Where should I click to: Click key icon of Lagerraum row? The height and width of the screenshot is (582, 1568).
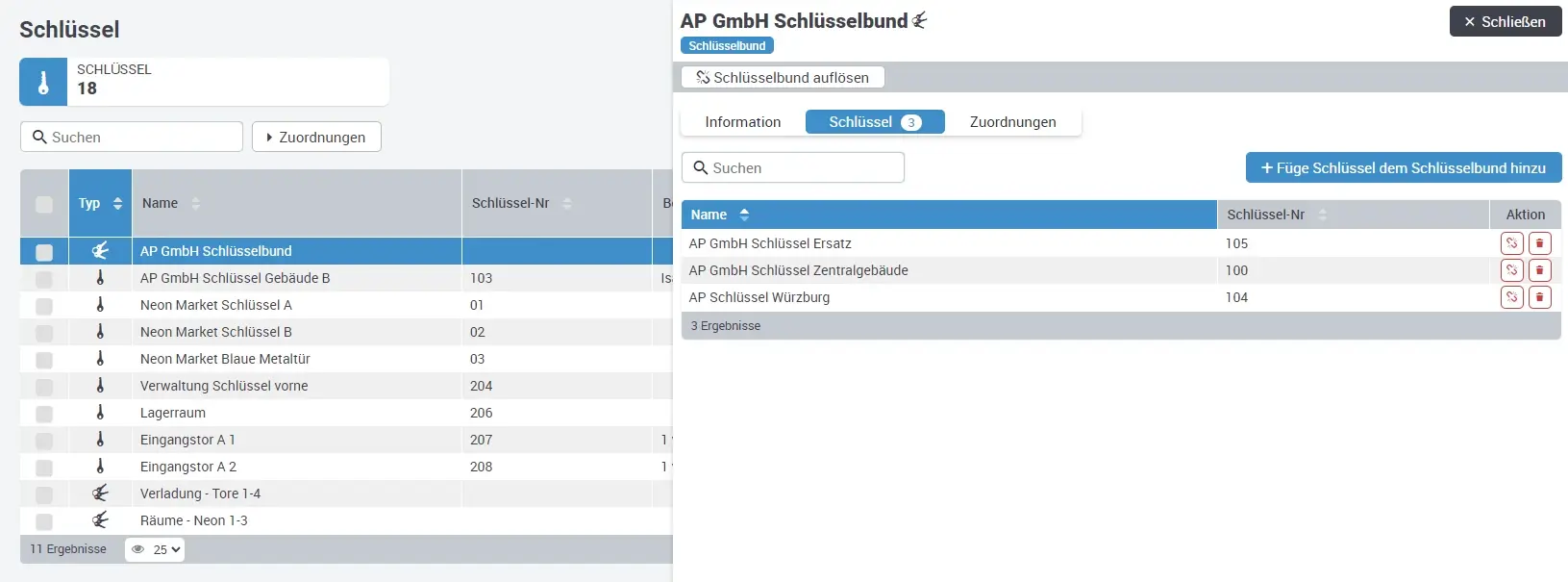tap(100, 413)
